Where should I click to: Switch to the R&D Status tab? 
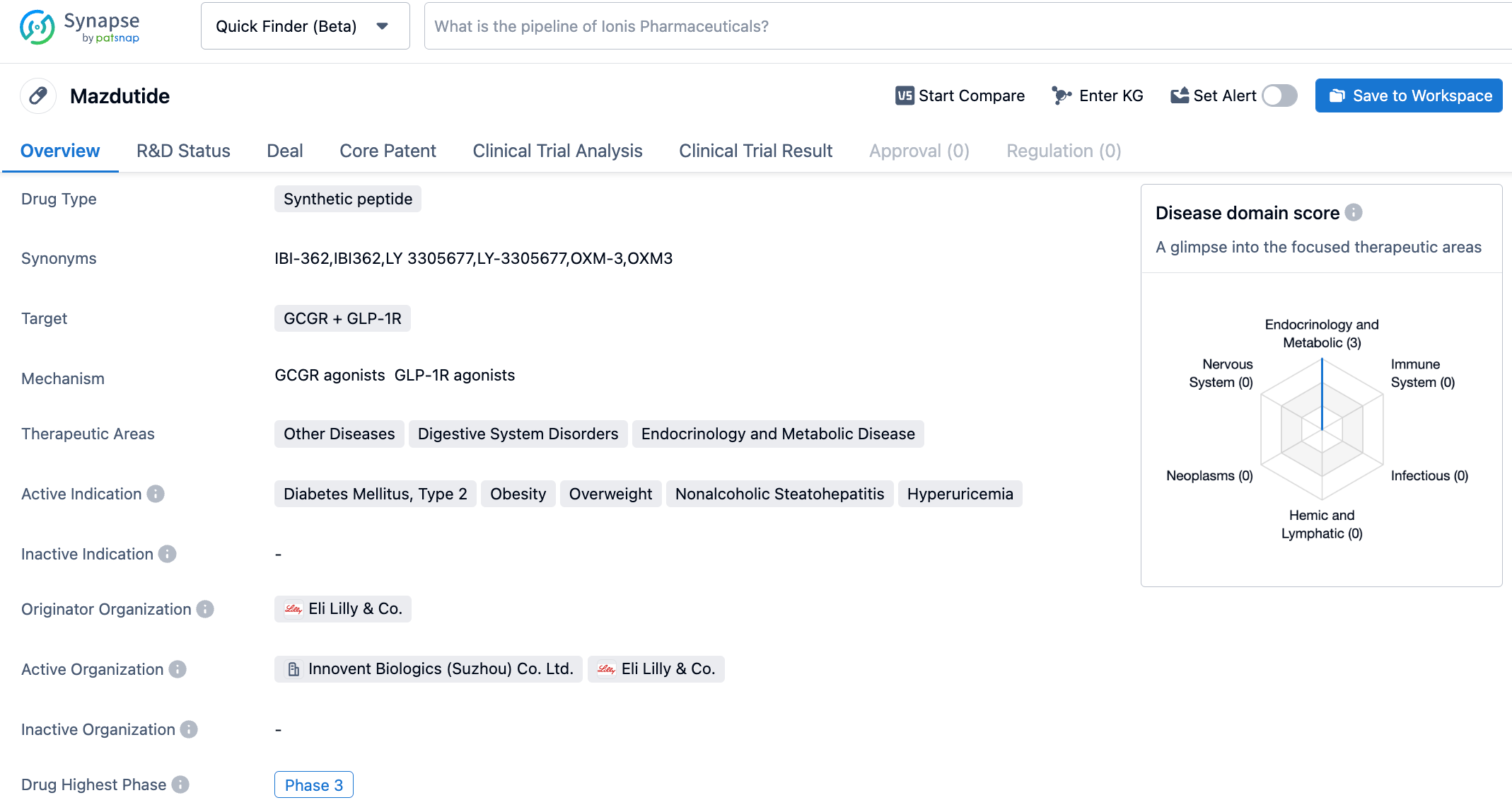tap(183, 150)
